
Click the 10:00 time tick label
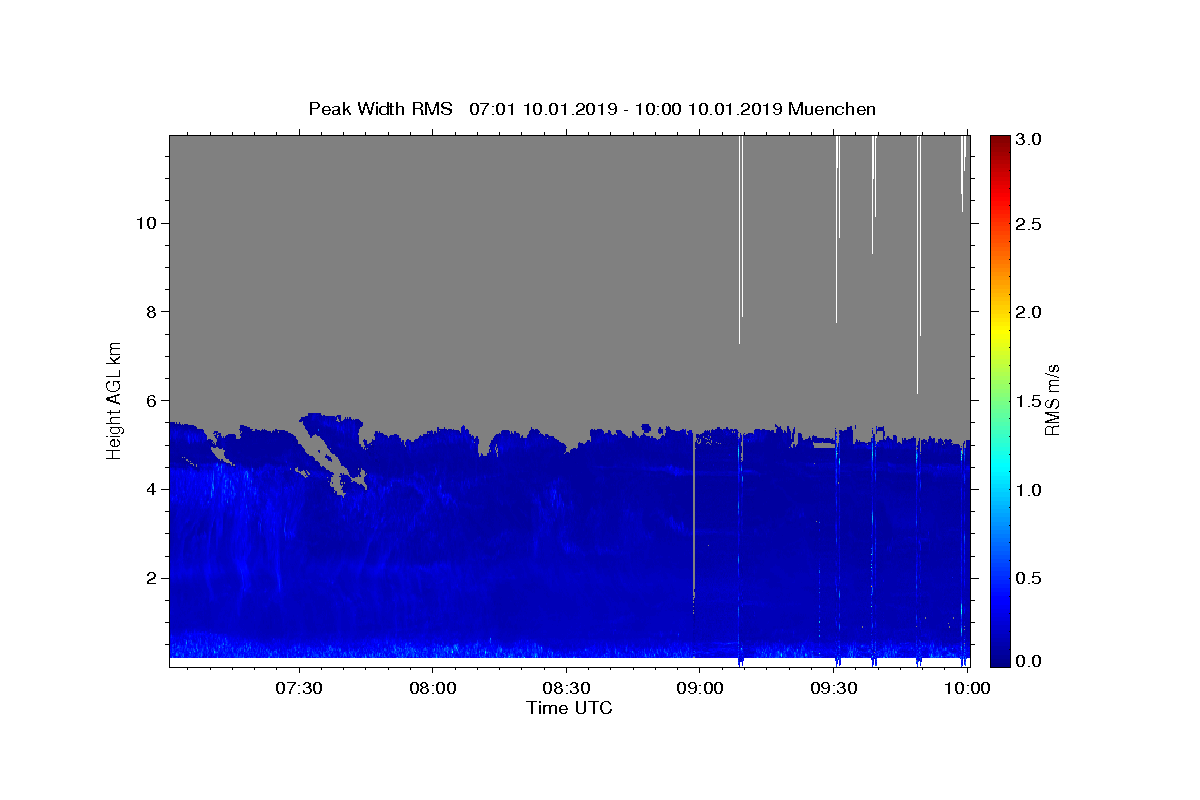[967, 689]
